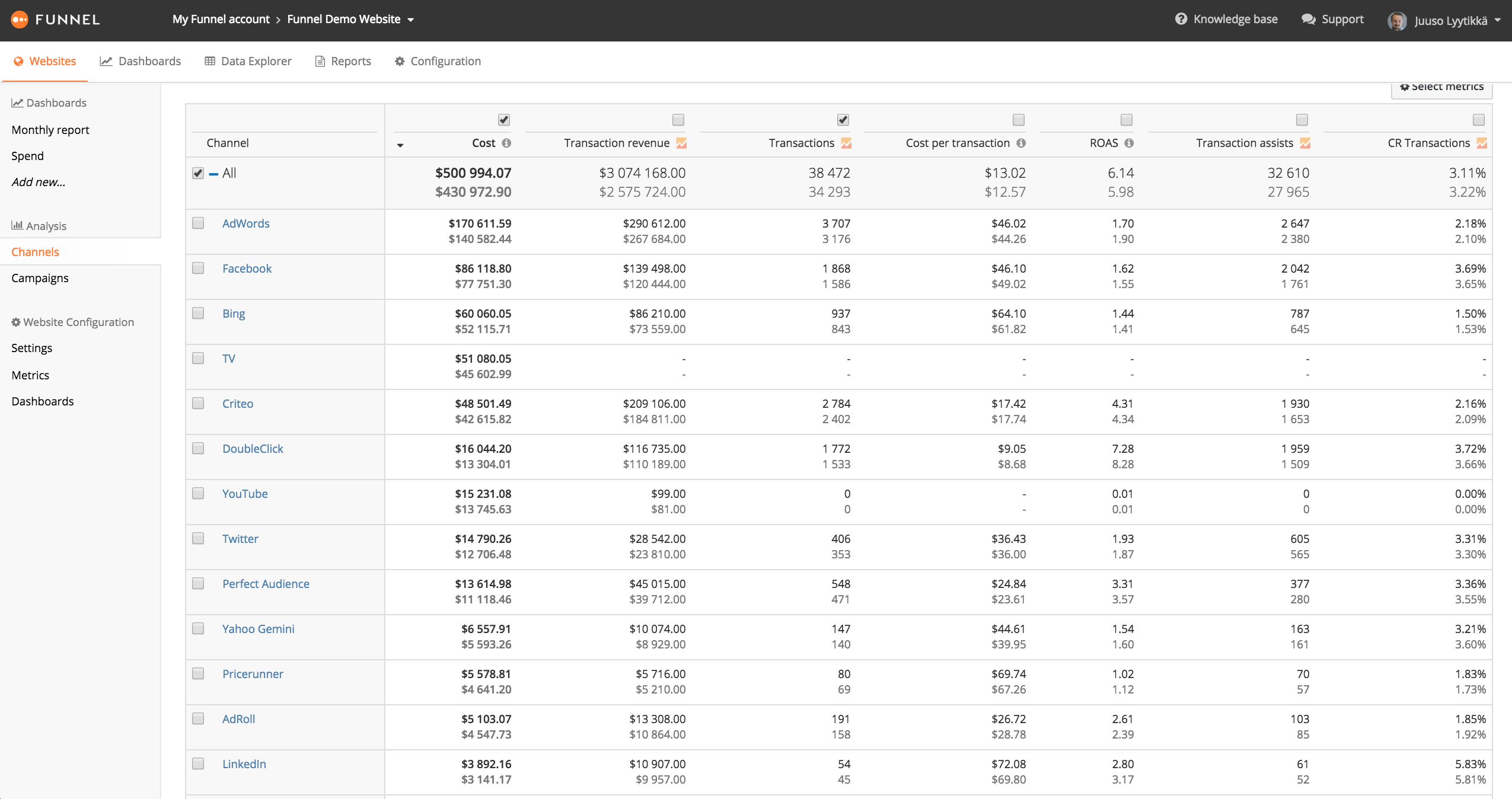The image size is (1512, 799).
Task: Open the Perfect Audience channel link
Action: pyautogui.click(x=266, y=584)
